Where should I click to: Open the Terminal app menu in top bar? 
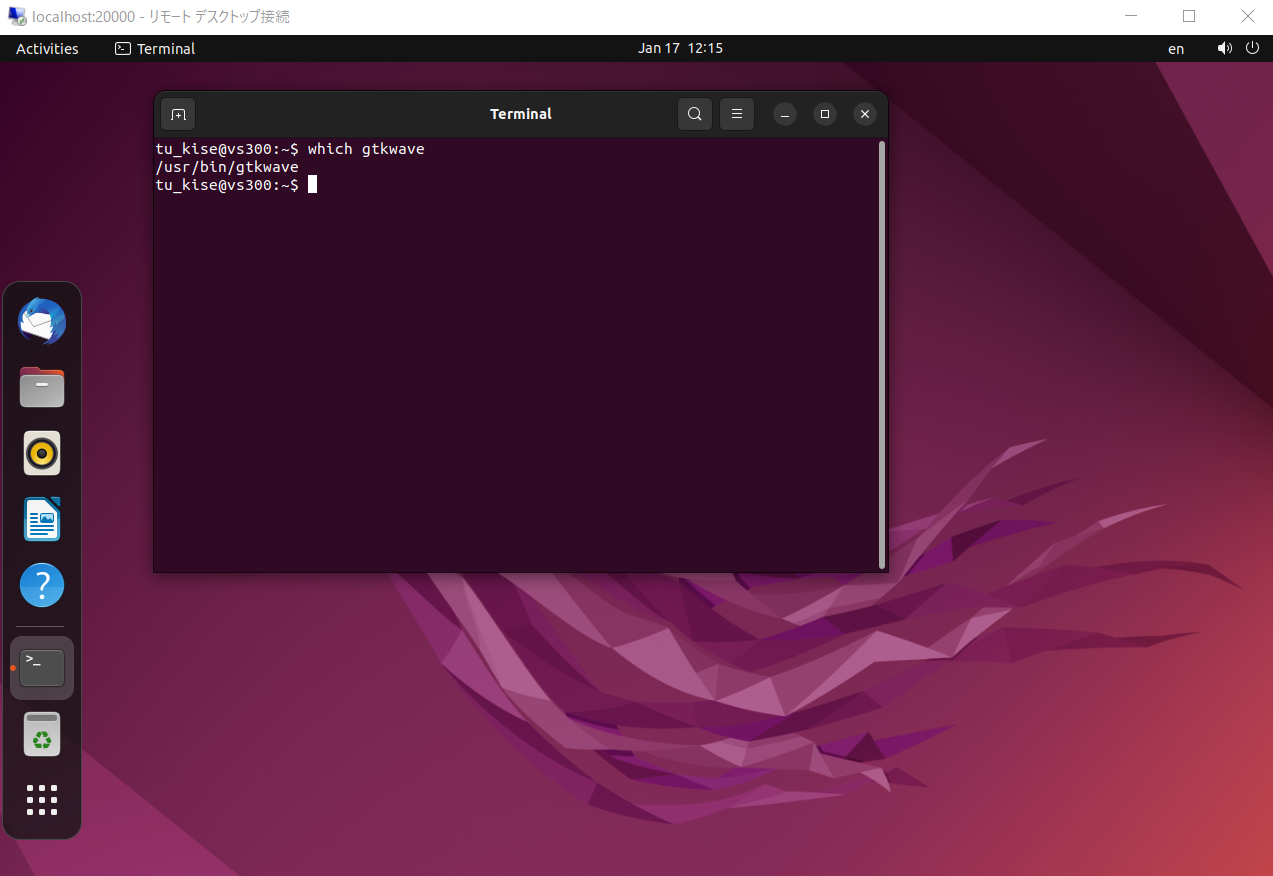click(x=155, y=49)
